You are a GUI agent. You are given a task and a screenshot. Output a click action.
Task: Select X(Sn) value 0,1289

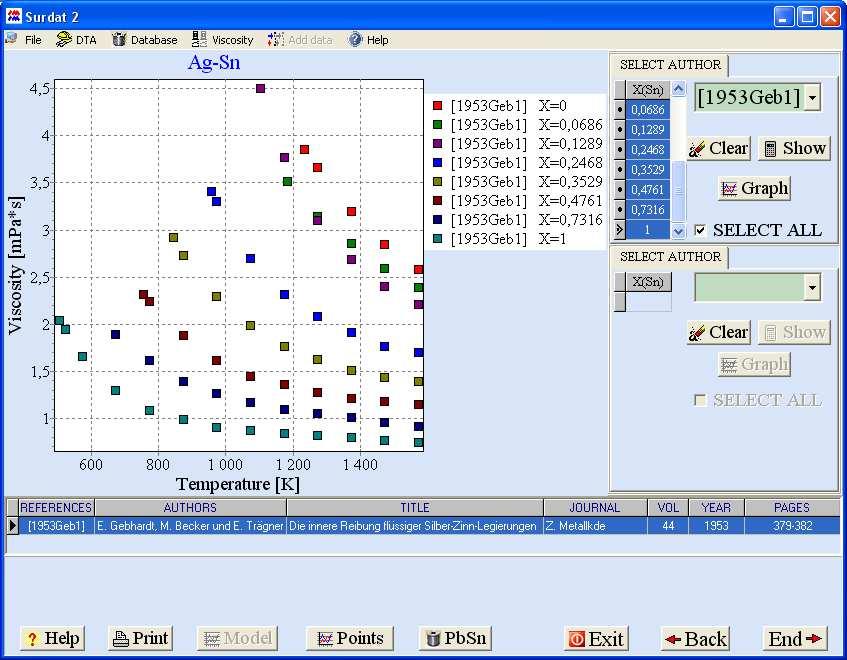648,130
